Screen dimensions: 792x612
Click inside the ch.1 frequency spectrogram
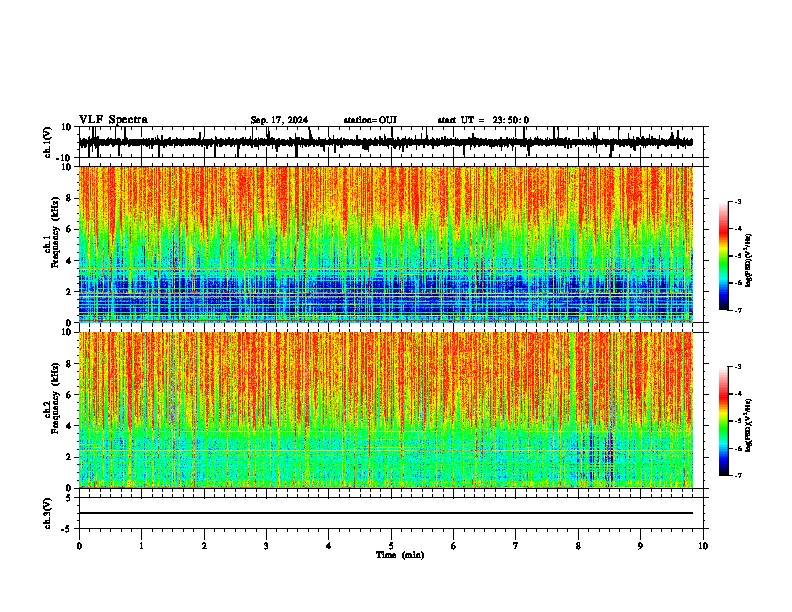pyautogui.click(x=385, y=244)
